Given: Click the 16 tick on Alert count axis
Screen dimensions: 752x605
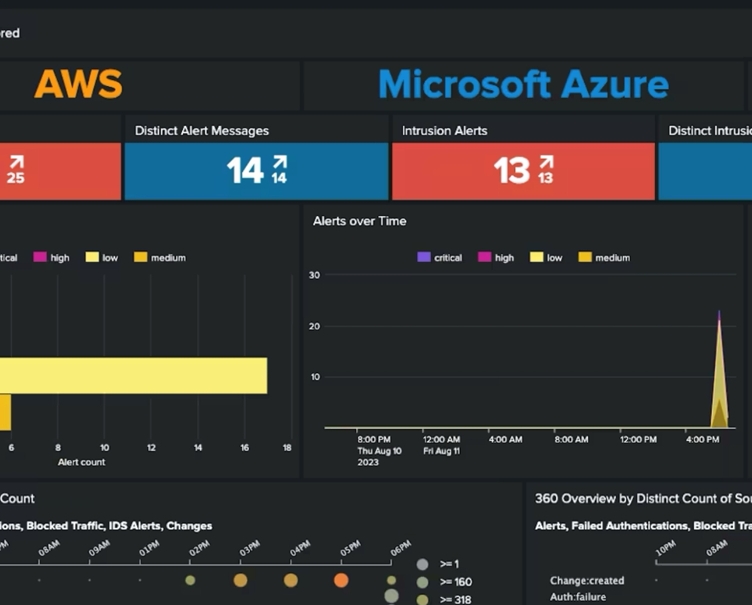Looking at the screenshot, I should pyautogui.click(x=245, y=448).
